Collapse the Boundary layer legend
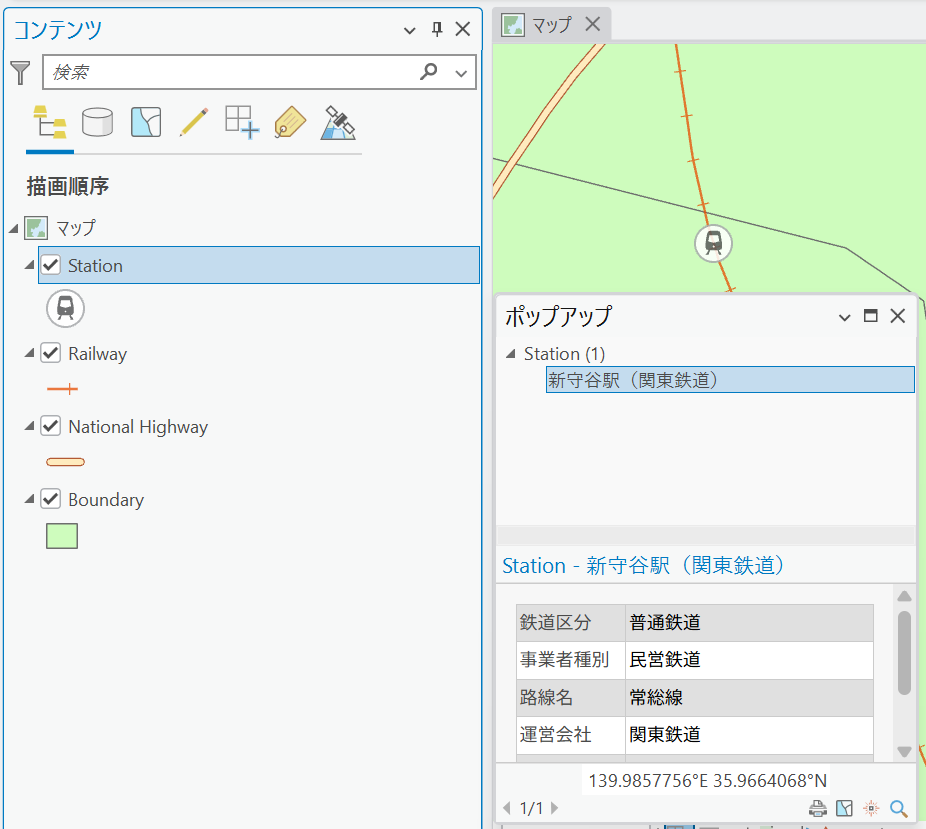926x829 pixels. (x=29, y=499)
